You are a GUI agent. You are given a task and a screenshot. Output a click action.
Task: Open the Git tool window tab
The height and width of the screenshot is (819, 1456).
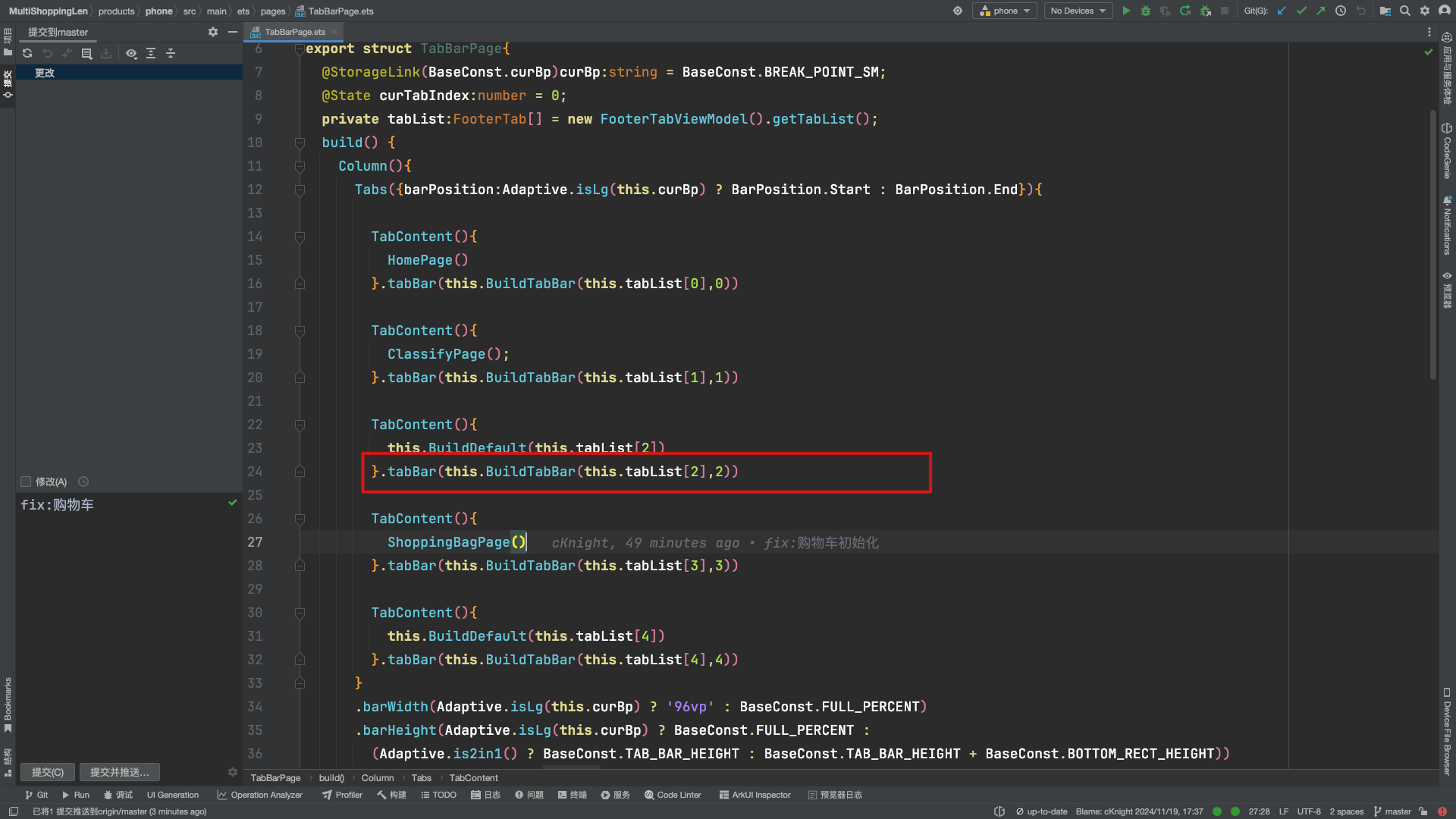click(x=36, y=795)
